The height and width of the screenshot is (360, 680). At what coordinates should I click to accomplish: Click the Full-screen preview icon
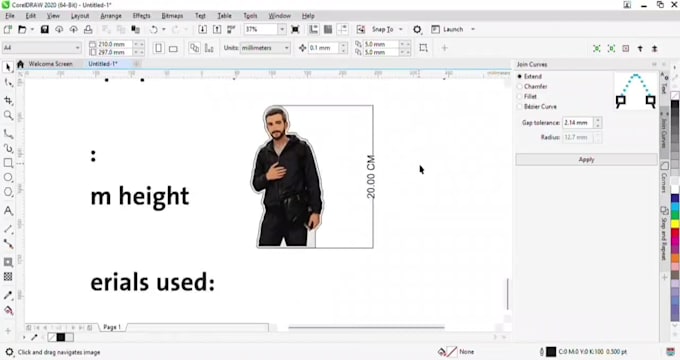[295, 29]
